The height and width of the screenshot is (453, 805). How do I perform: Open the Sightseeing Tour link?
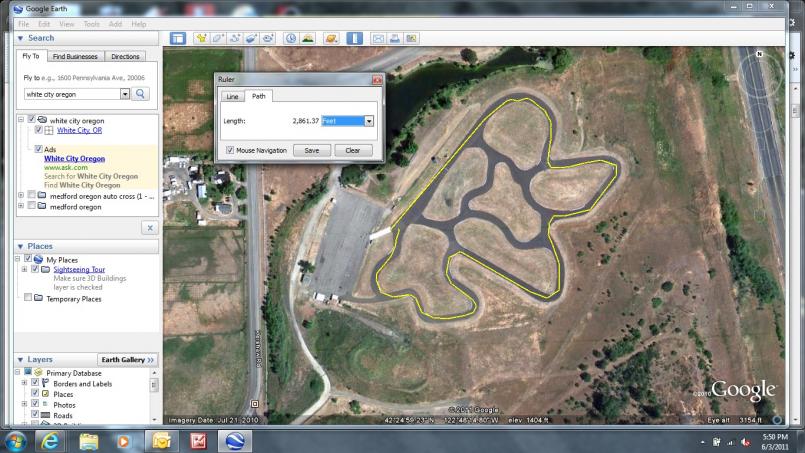pyautogui.click(x=80, y=270)
